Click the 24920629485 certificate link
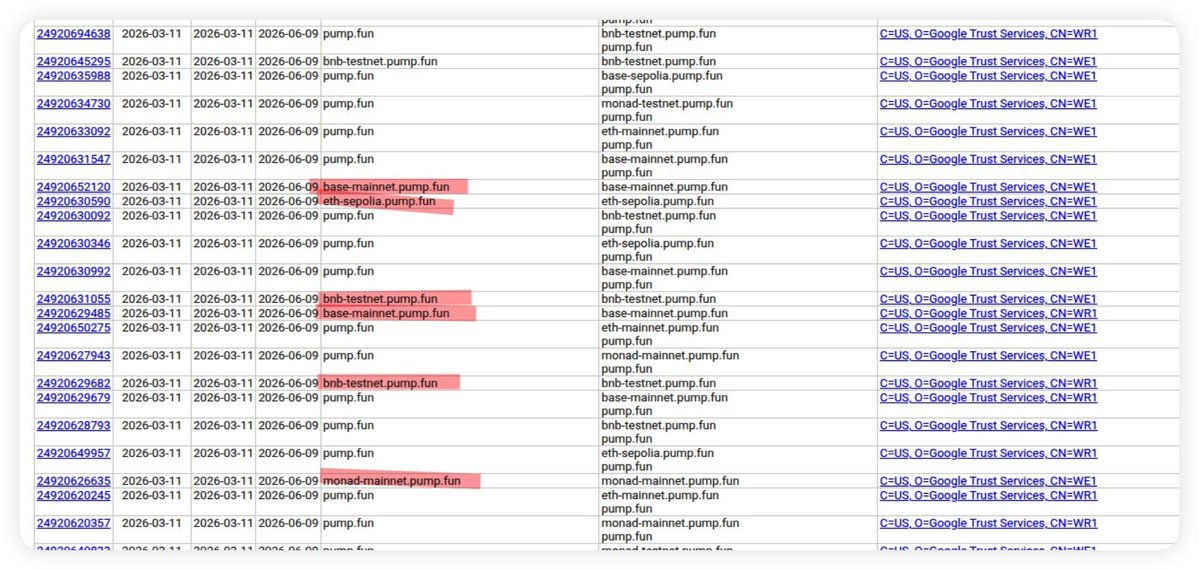 [74, 313]
